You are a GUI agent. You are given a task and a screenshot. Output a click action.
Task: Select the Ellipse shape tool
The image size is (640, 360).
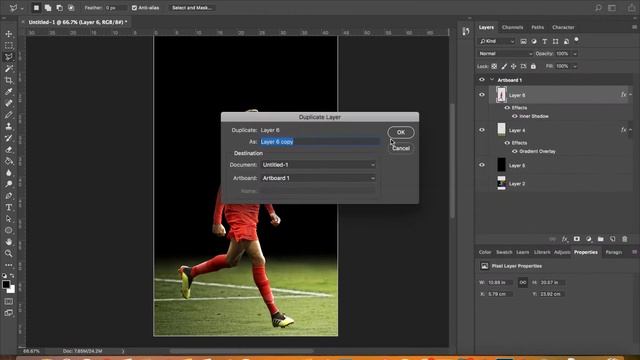pyautogui.click(x=9, y=230)
